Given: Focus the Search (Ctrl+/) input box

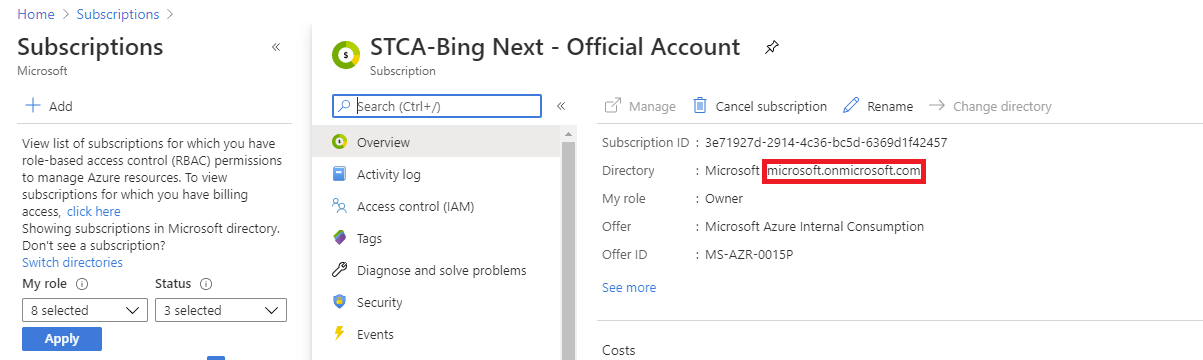Looking at the screenshot, I should pyautogui.click(x=437, y=106).
